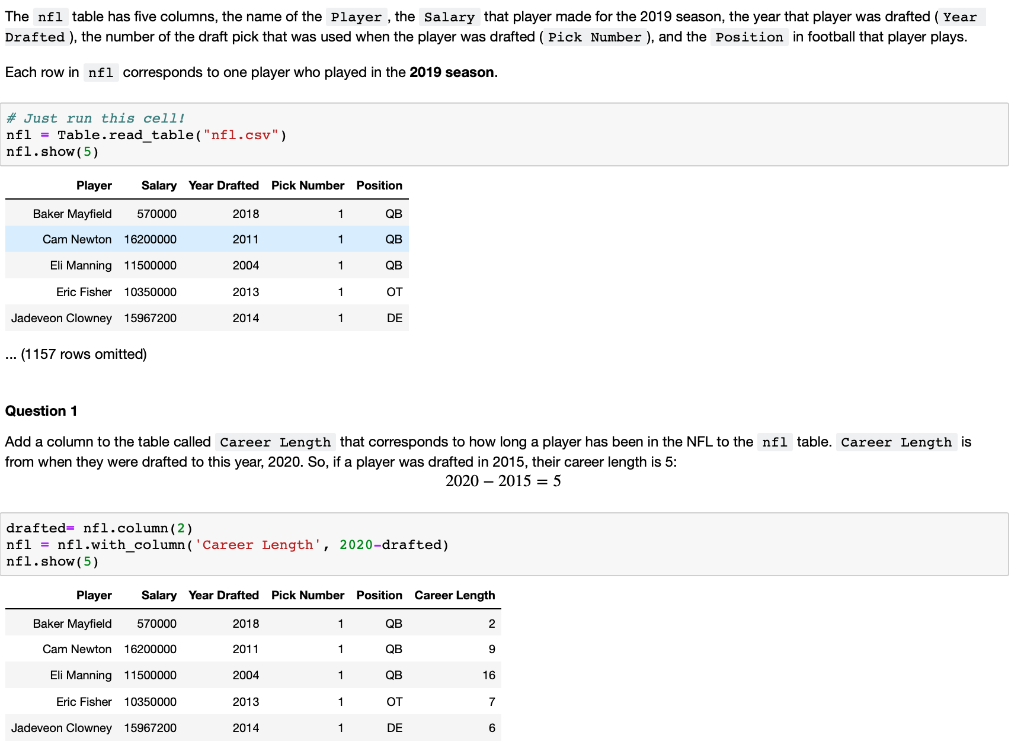Select the 'Question 1' heading
The image size is (1024, 745).
pos(41,411)
